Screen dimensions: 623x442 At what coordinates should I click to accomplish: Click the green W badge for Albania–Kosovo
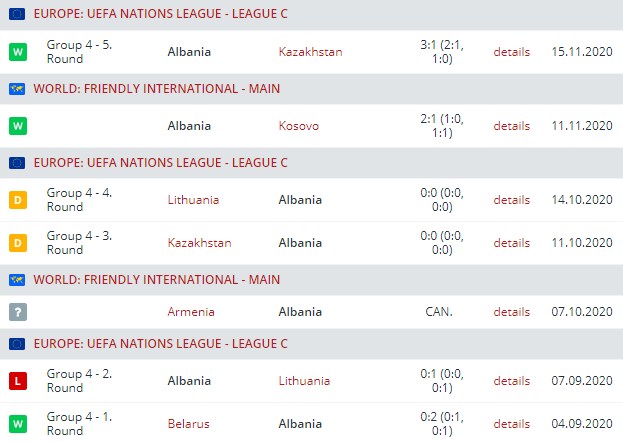[x=17, y=126]
